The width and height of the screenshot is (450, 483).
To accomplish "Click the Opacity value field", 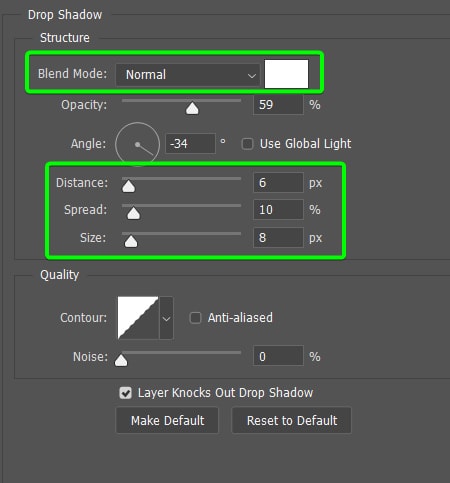I will click(278, 105).
